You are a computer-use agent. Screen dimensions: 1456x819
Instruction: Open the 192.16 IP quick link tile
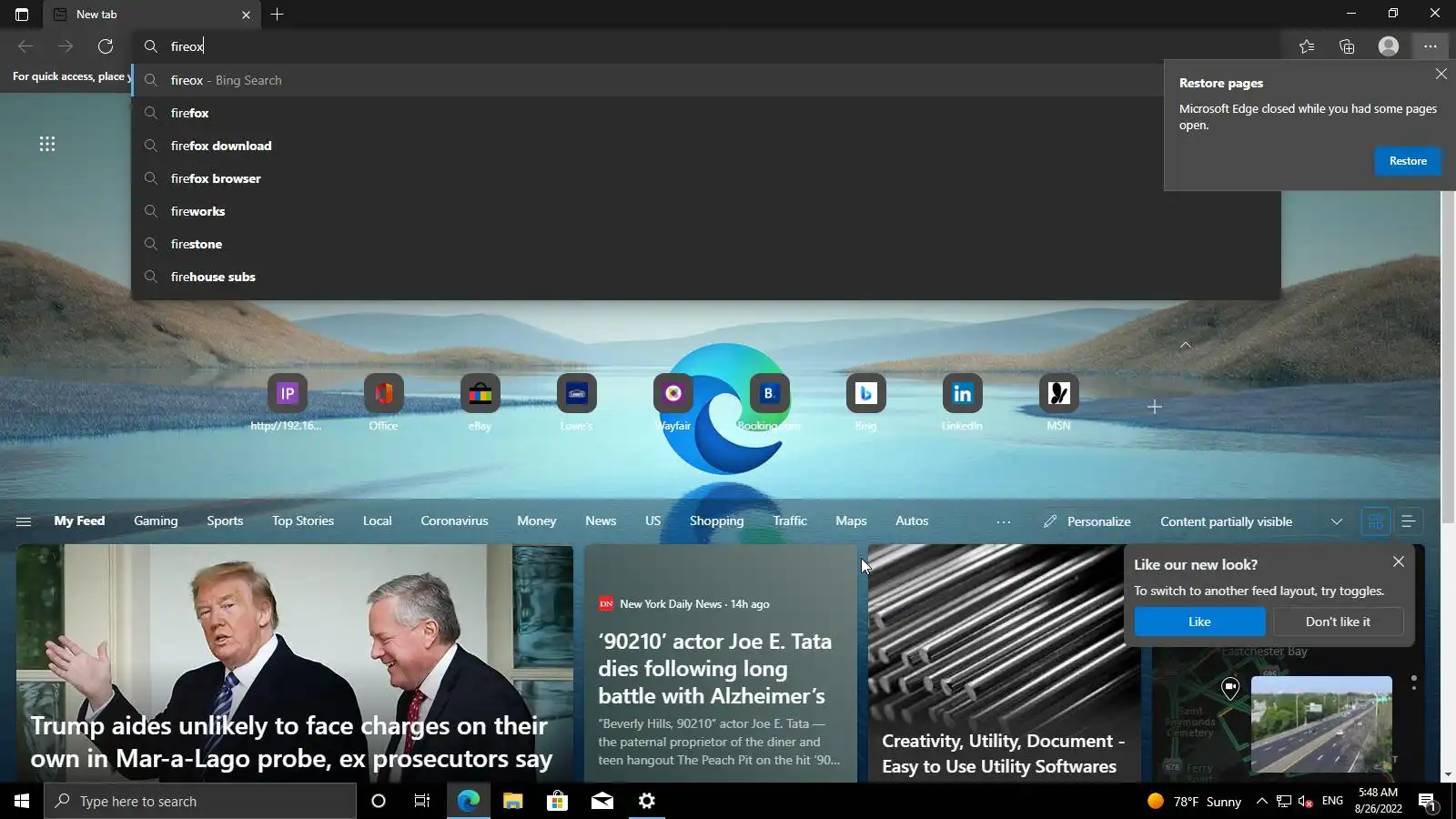(287, 402)
